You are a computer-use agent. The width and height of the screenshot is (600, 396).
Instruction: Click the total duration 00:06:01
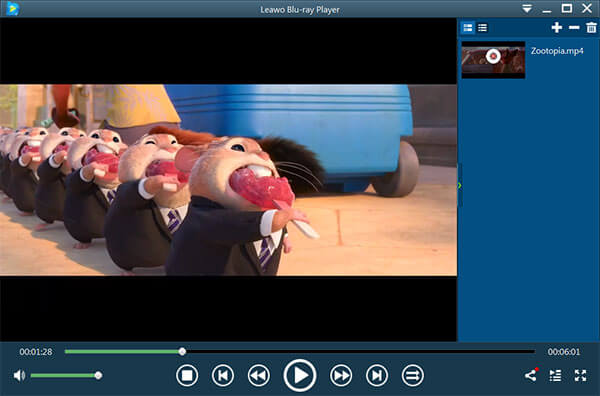[564, 352]
